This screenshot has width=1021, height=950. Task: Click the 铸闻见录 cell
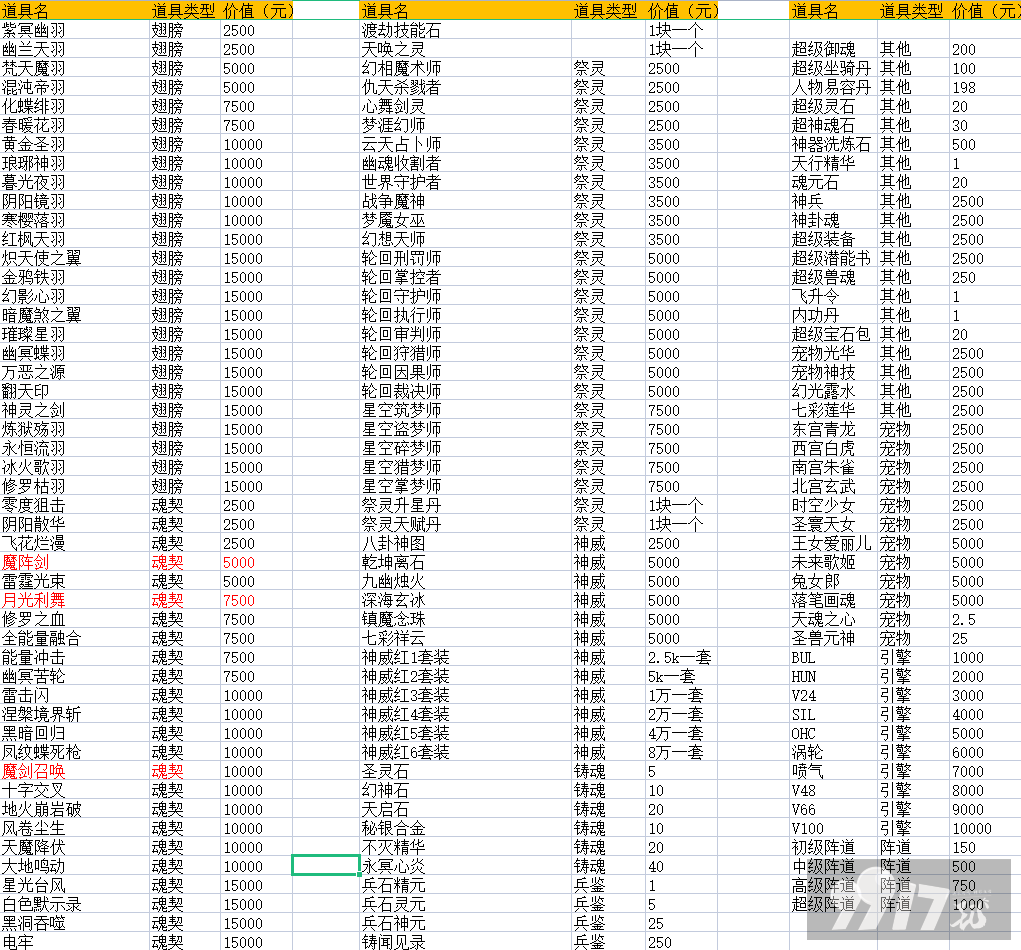click(393, 942)
